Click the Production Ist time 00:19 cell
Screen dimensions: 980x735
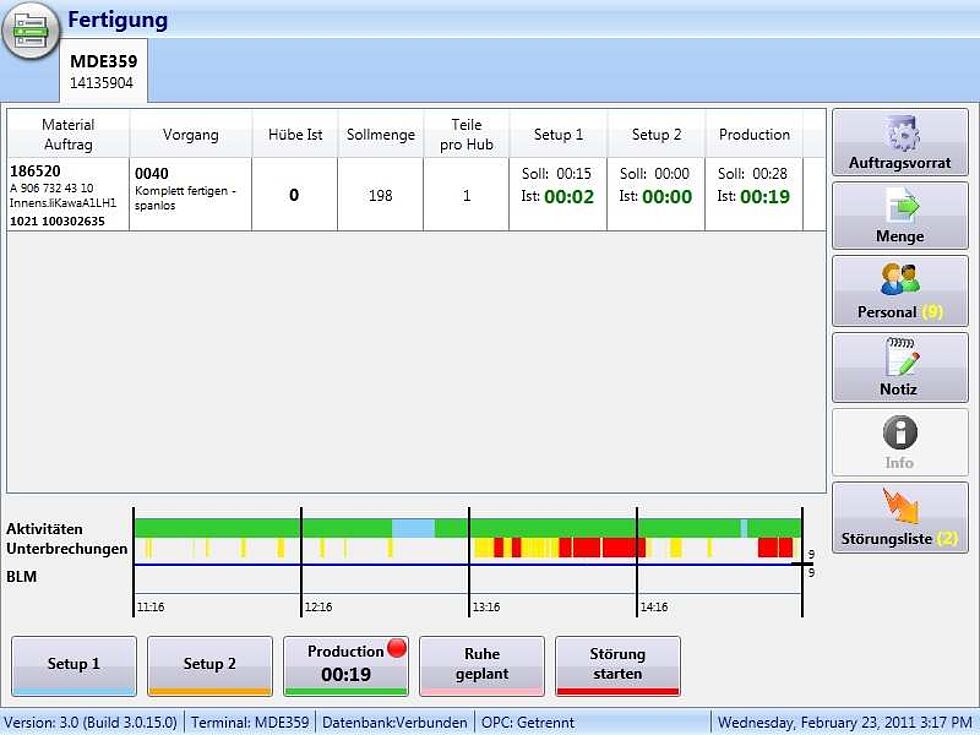[764, 197]
